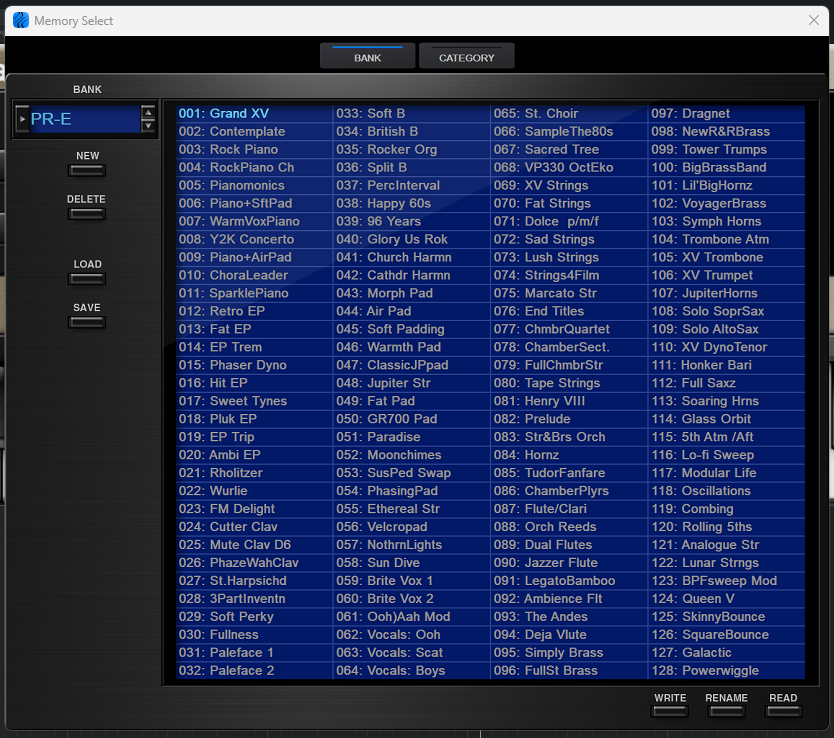Click the PR-E bank name display
The height and width of the screenshot is (738, 834).
click(x=84, y=120)
